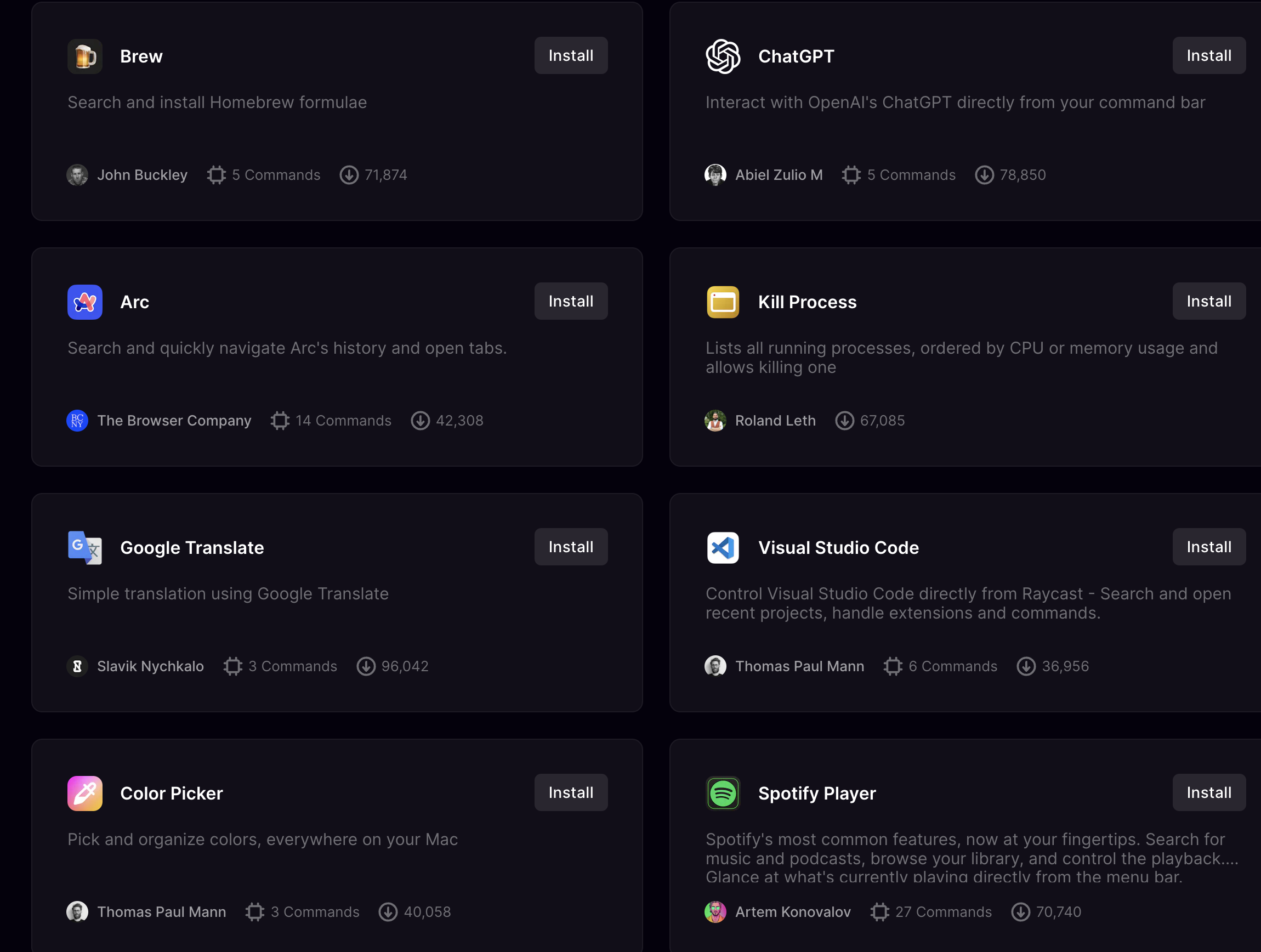
Task: Click the Spotify Player green icon
Action: click(723, 794)
